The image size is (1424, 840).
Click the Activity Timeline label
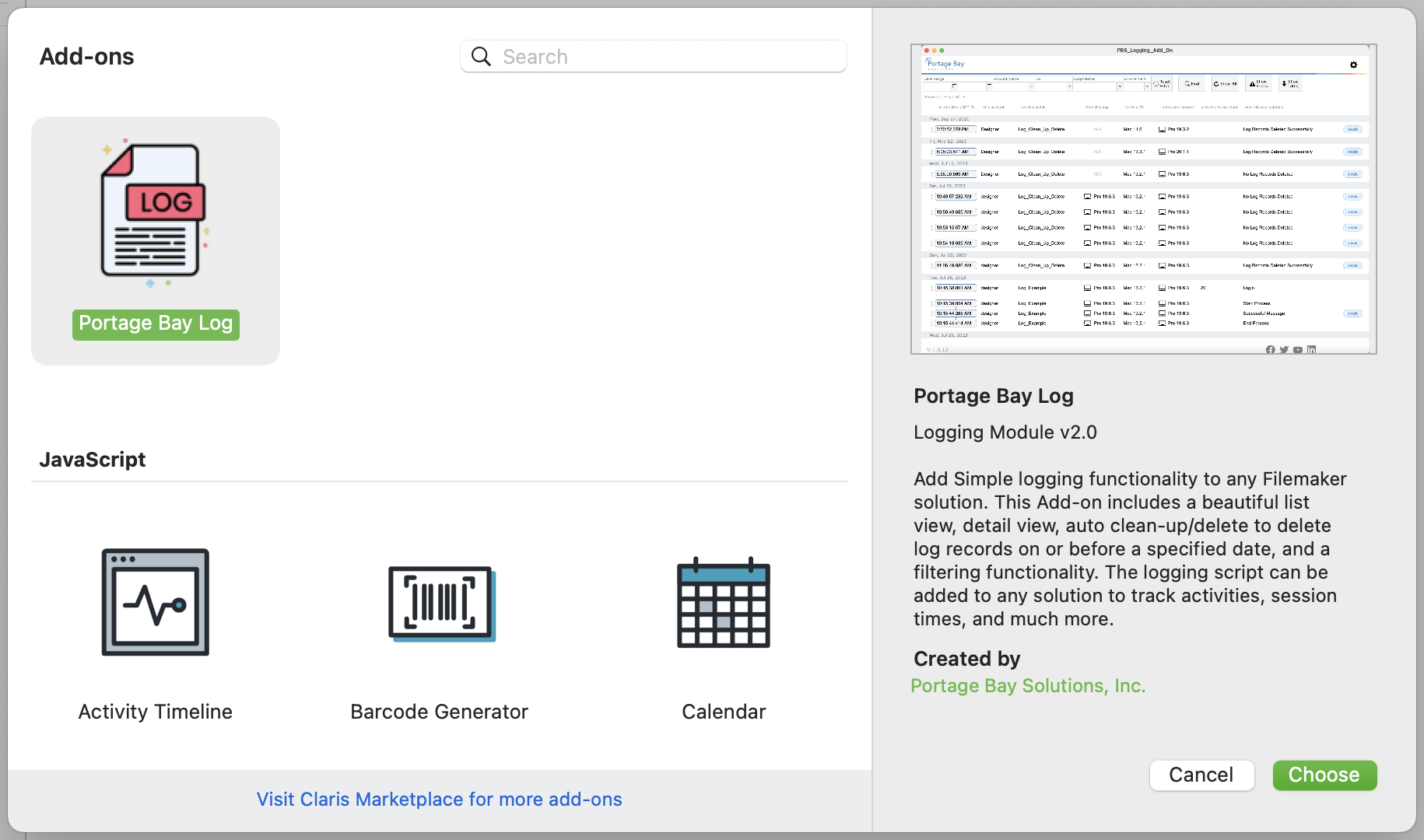156,712
